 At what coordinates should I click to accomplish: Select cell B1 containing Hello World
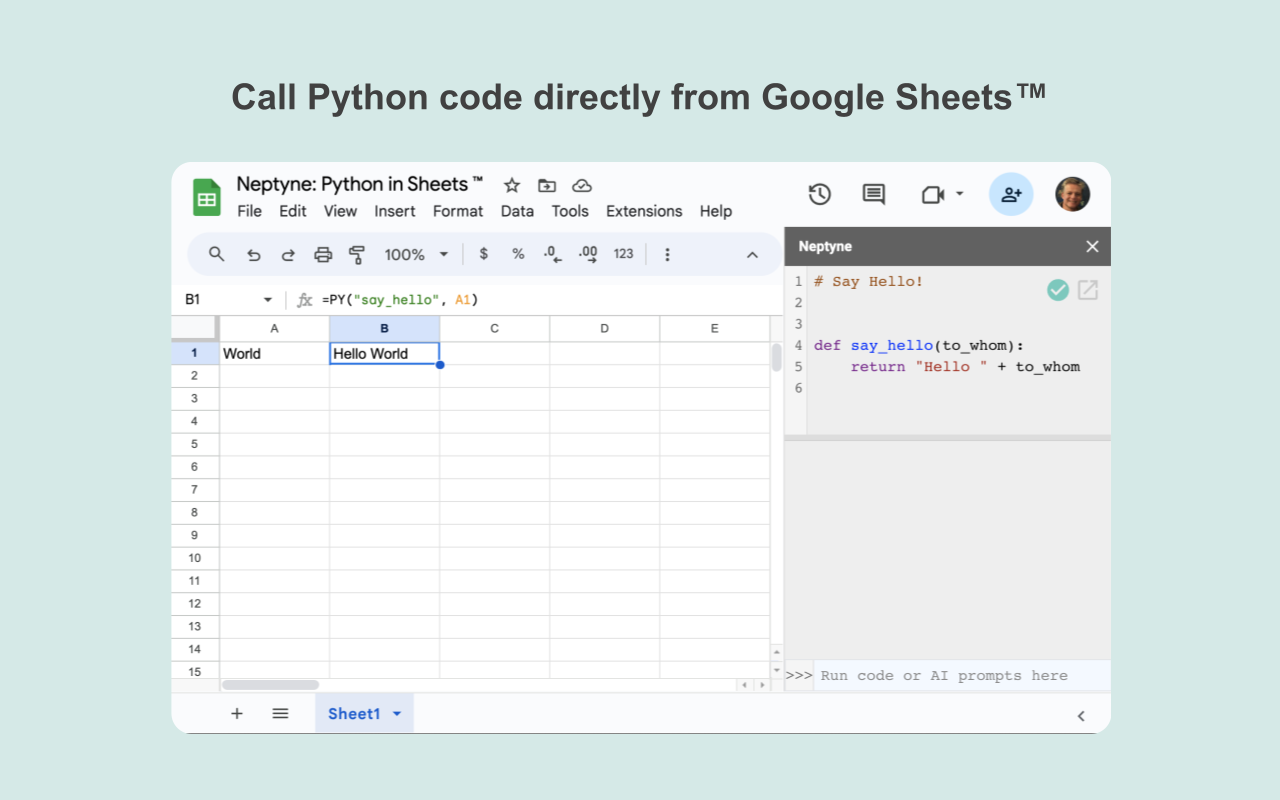(x=384, y=353)
